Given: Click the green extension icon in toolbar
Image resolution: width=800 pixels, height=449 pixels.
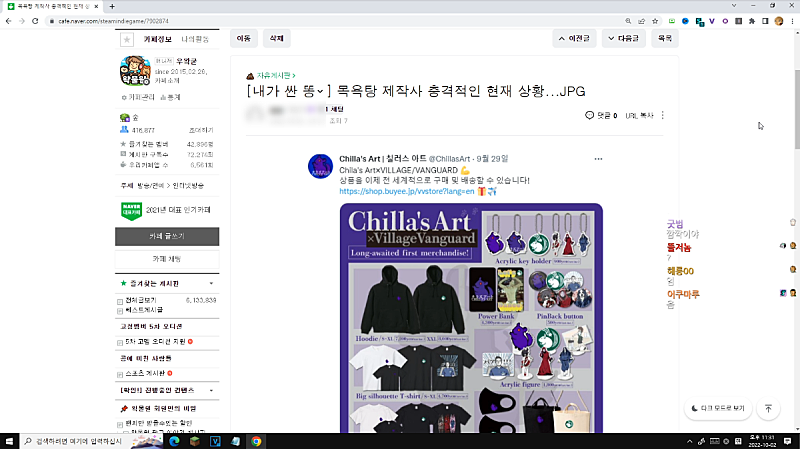Looking at the screenshot, I should point(672,21).
